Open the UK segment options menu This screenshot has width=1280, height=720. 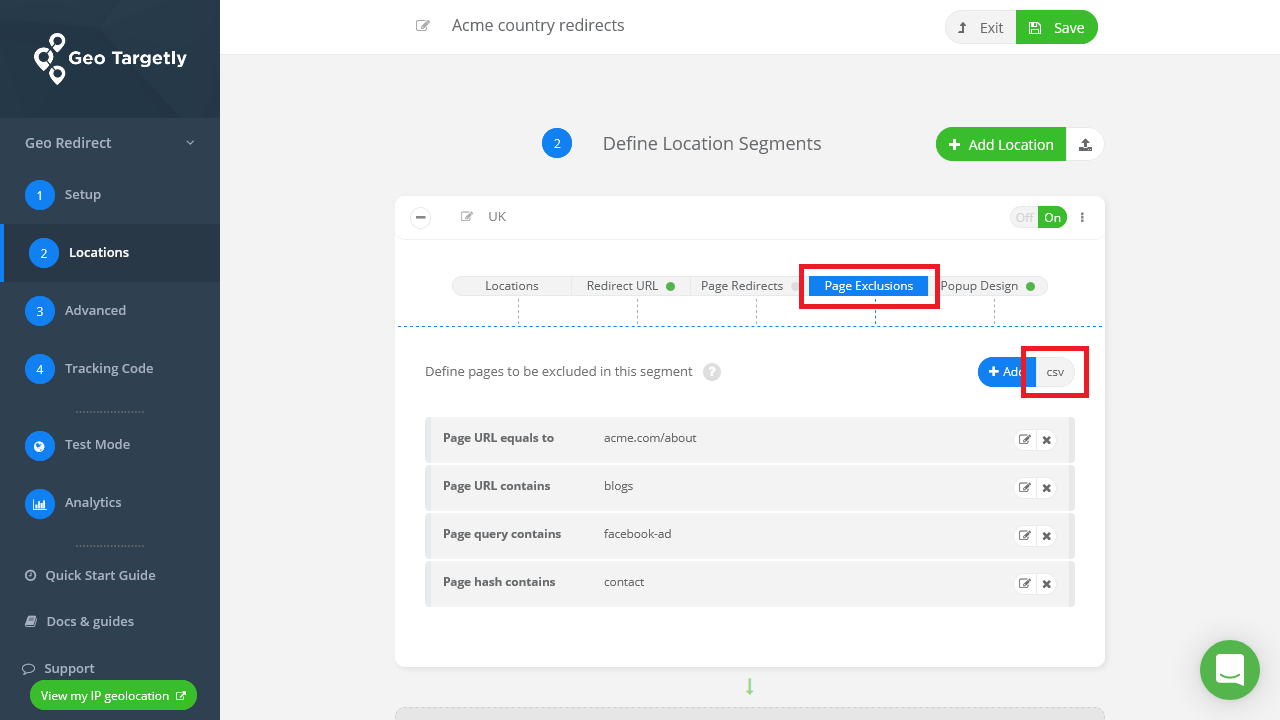pyautogui.click(x=1082, y=216)
